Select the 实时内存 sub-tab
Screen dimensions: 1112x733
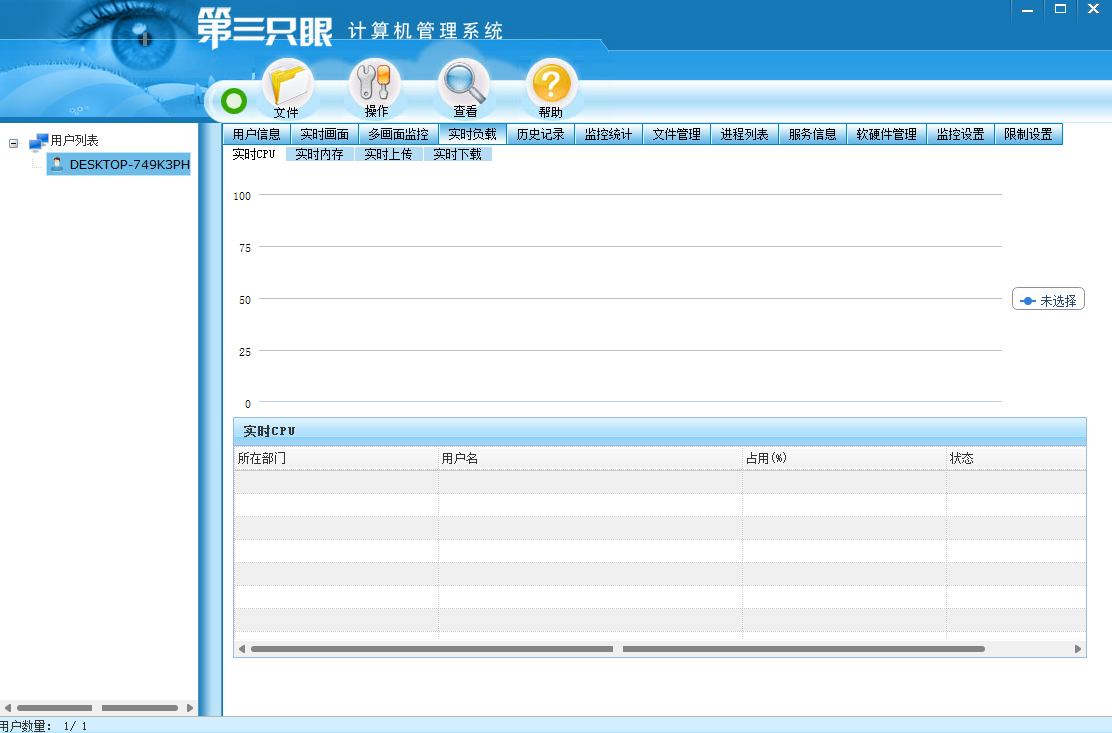click(319, 154)
